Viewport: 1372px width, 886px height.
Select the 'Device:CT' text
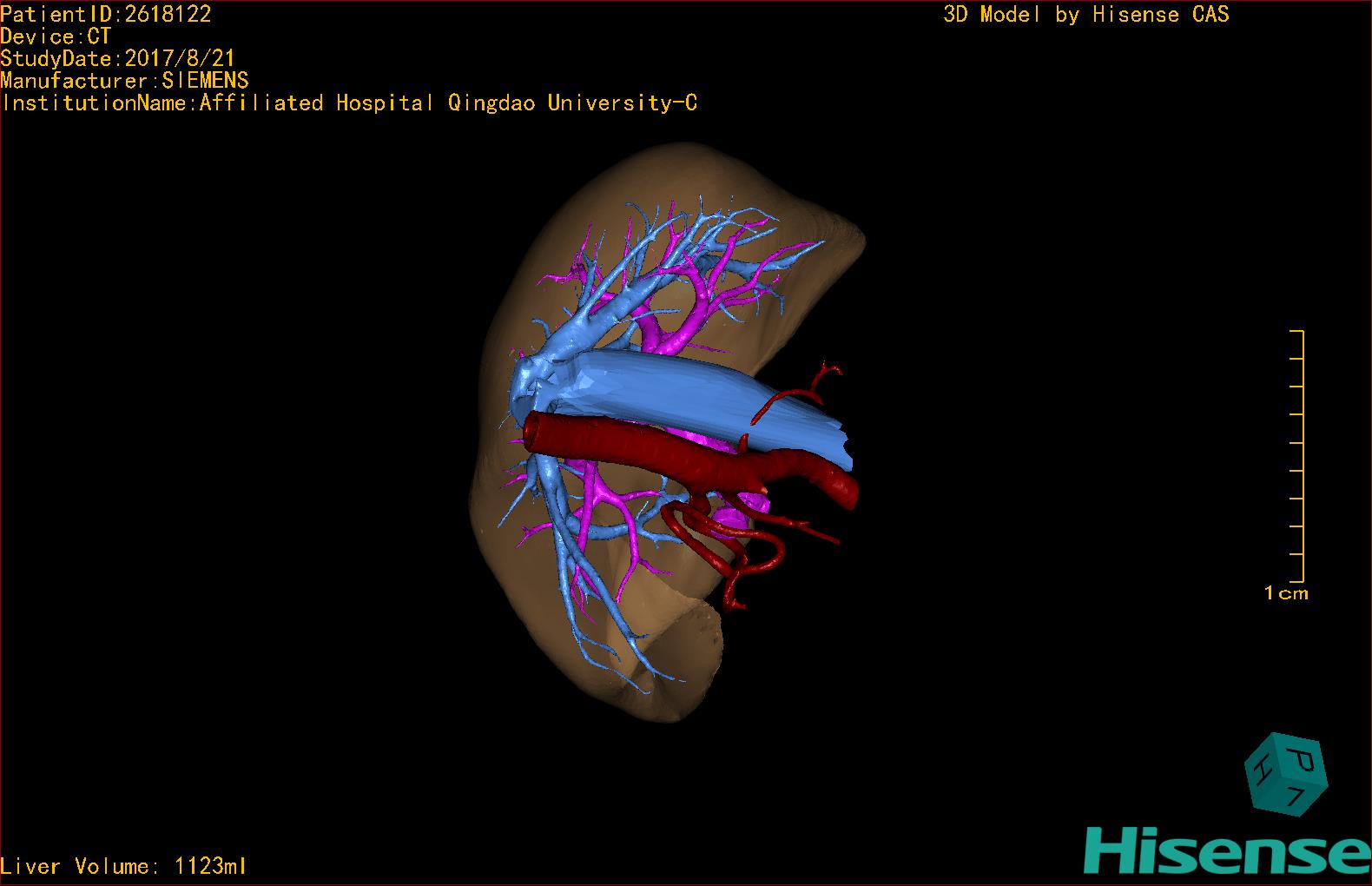point(56,36)
